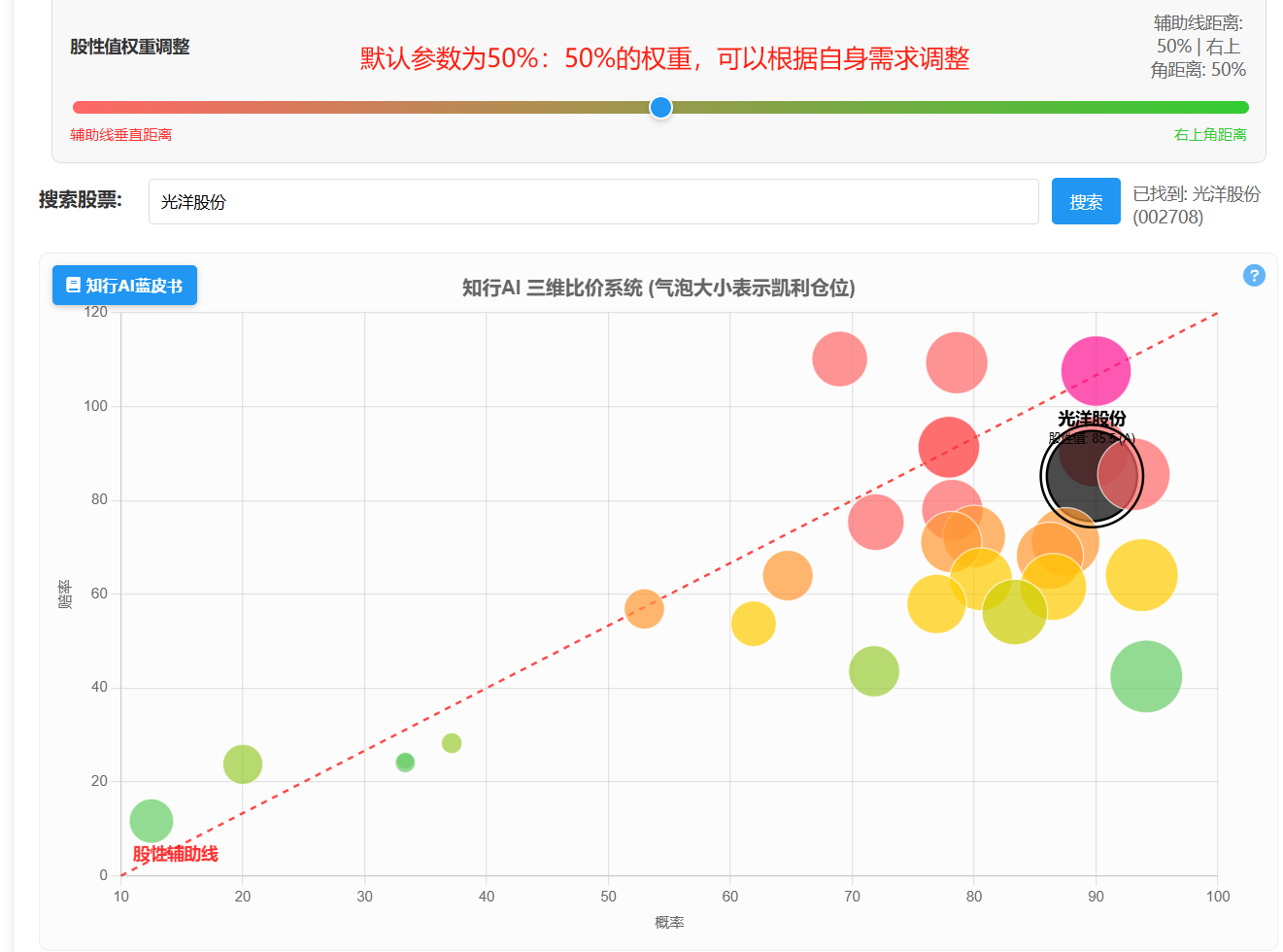Click the olive green bubble near probability 72
The width and height of the screenshot is (1283, 952).
point(874,671)
